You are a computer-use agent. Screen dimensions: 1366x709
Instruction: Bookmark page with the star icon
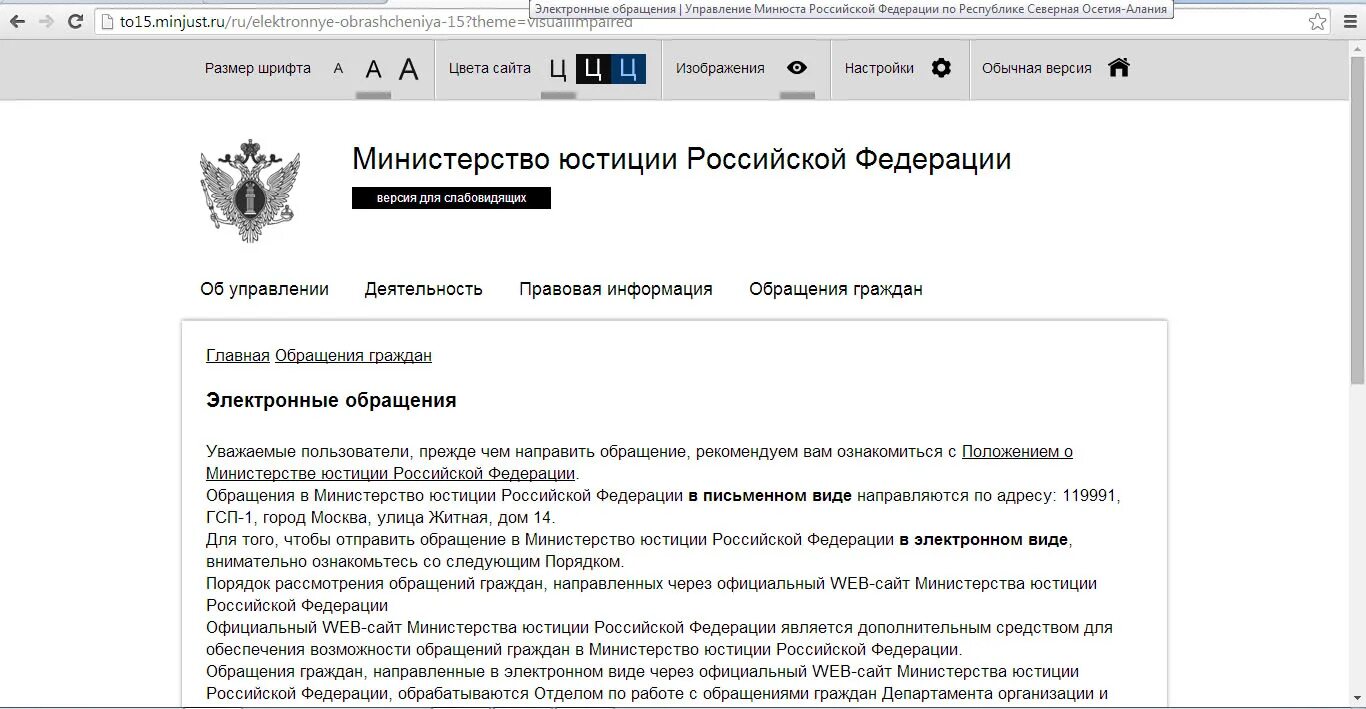pyautogui.click(x=1318, y=21)
